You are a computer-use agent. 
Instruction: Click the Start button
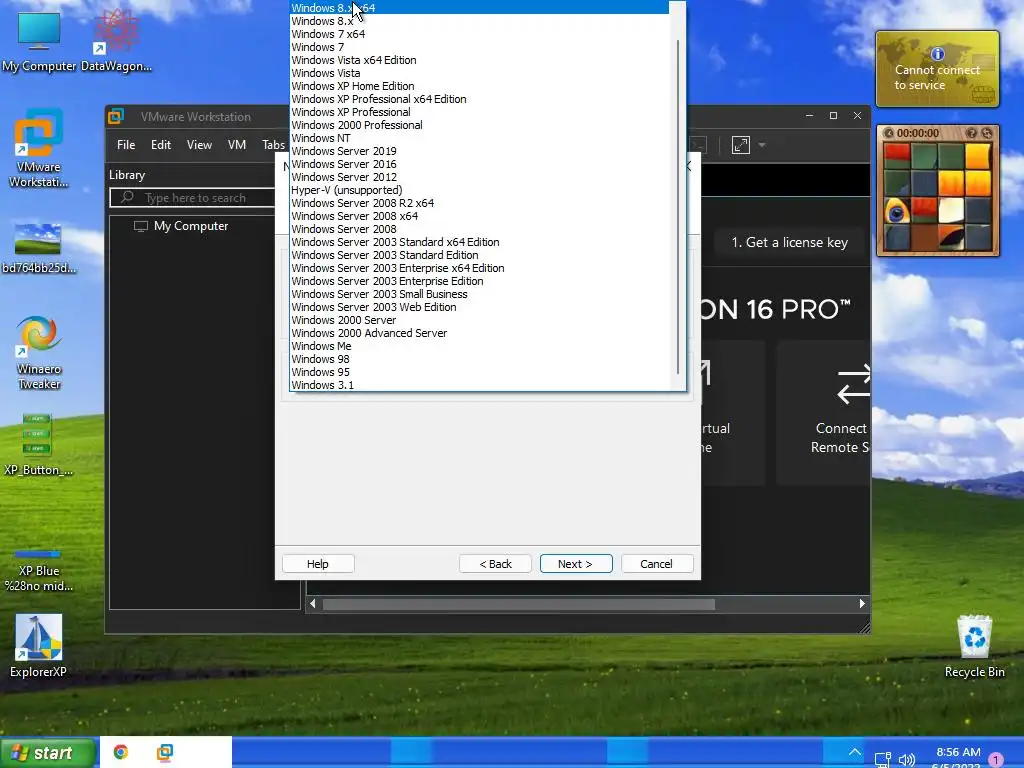coord(47,753)
